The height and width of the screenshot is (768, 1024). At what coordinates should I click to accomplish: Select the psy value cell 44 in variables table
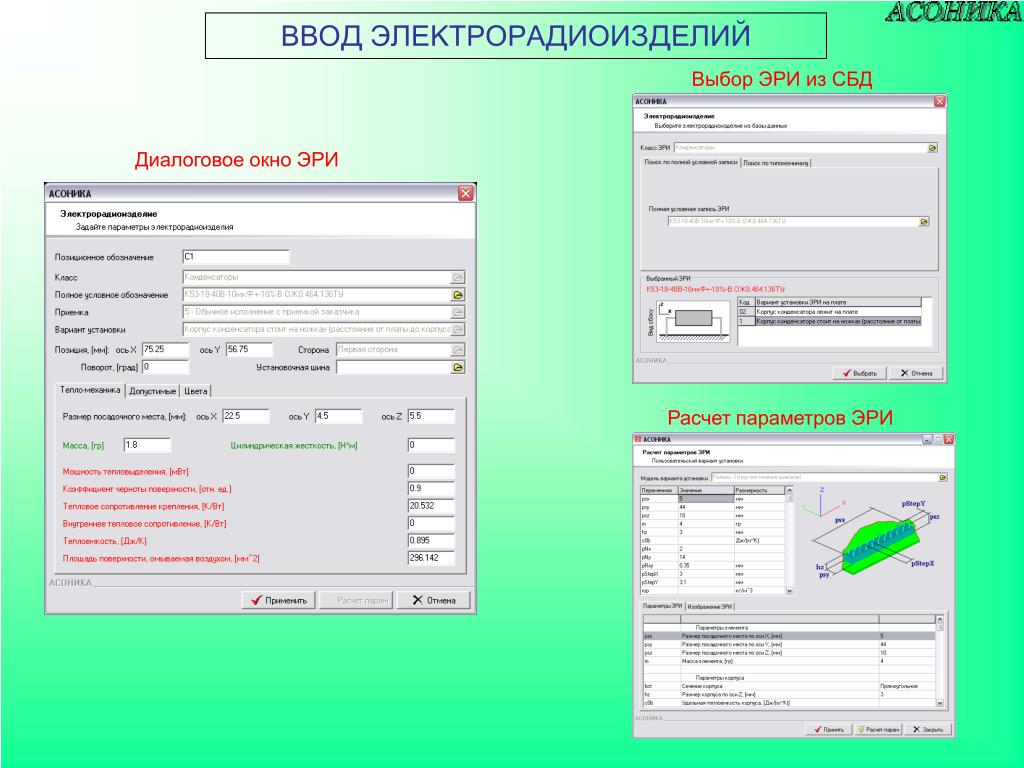706,507
